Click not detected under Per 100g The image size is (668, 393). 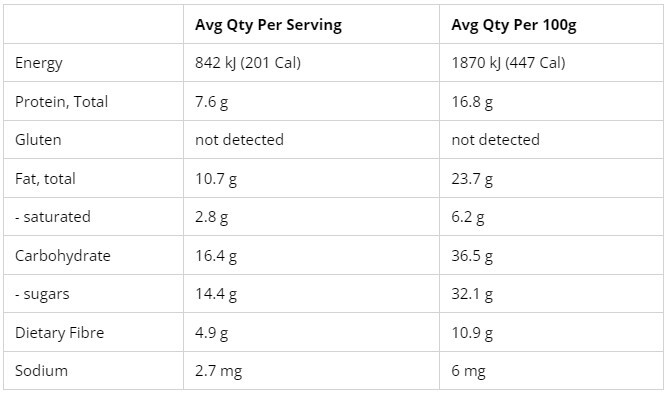[495, 140]
